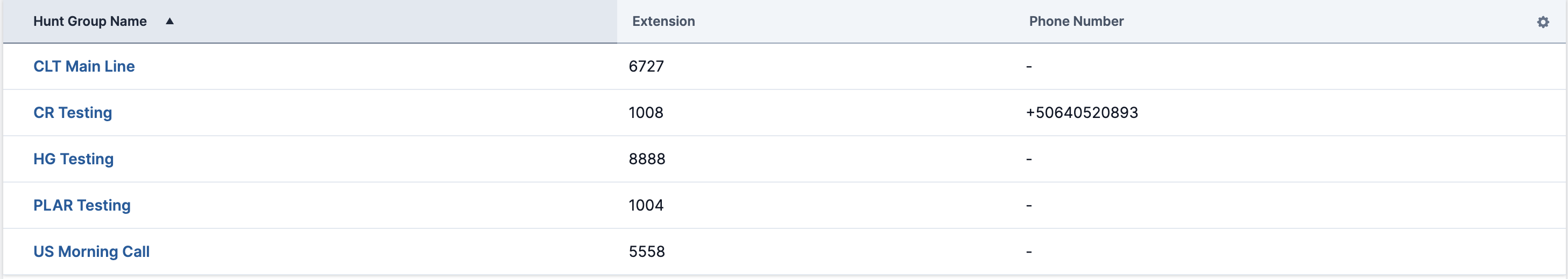Click the empty phone number for PLAR Testing
The height and width of the screenshot is (279, 1568).
pos(1029,205)
